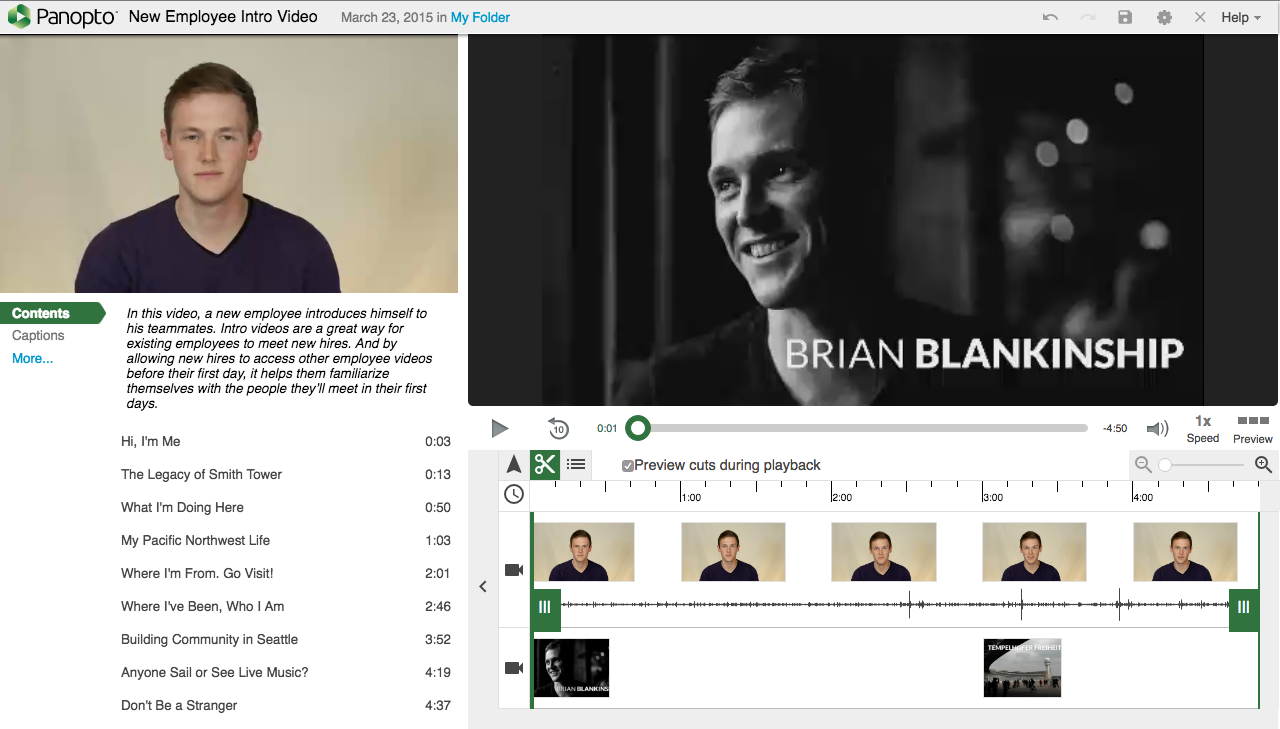Screen dimensions: 1280x729
Task: Click the timeline zoom slider handle
Action: [x=1165, y=465]
